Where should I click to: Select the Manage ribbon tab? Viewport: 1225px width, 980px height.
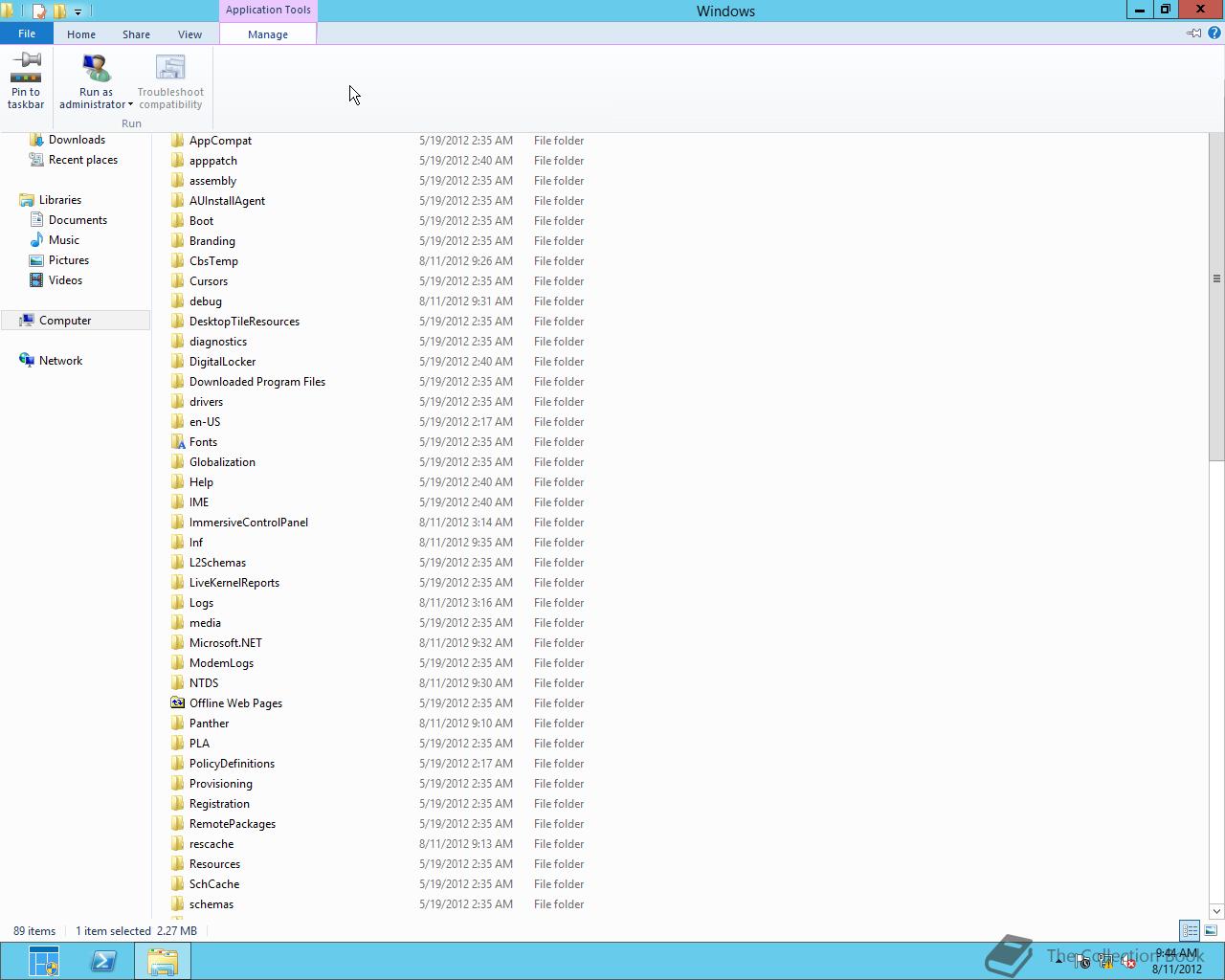(268, 34)
